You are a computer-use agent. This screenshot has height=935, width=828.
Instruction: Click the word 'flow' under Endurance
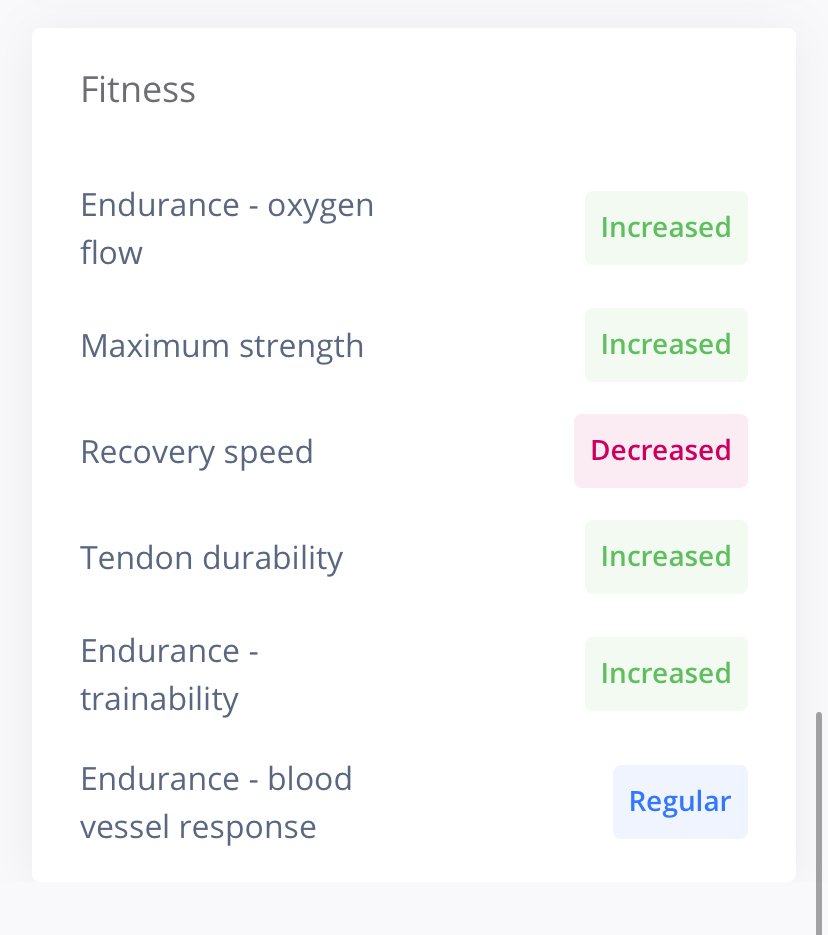111,253
